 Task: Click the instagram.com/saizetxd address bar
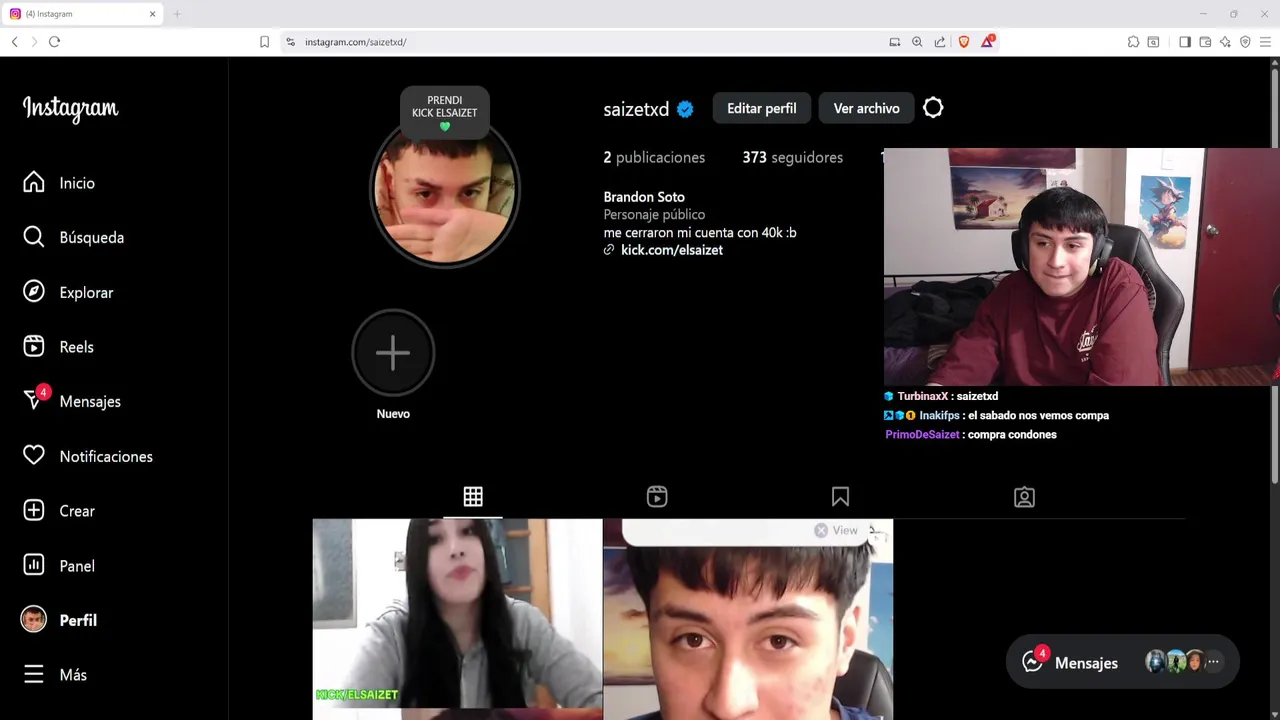pyautogui.click(x=590, y=42)
